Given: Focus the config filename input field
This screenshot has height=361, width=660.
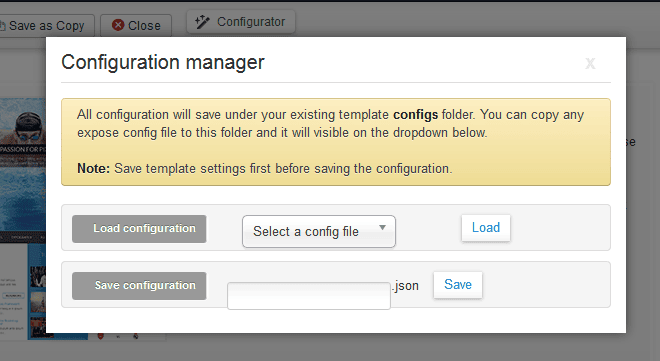Looking at the screenshot, I should (309, 296).
